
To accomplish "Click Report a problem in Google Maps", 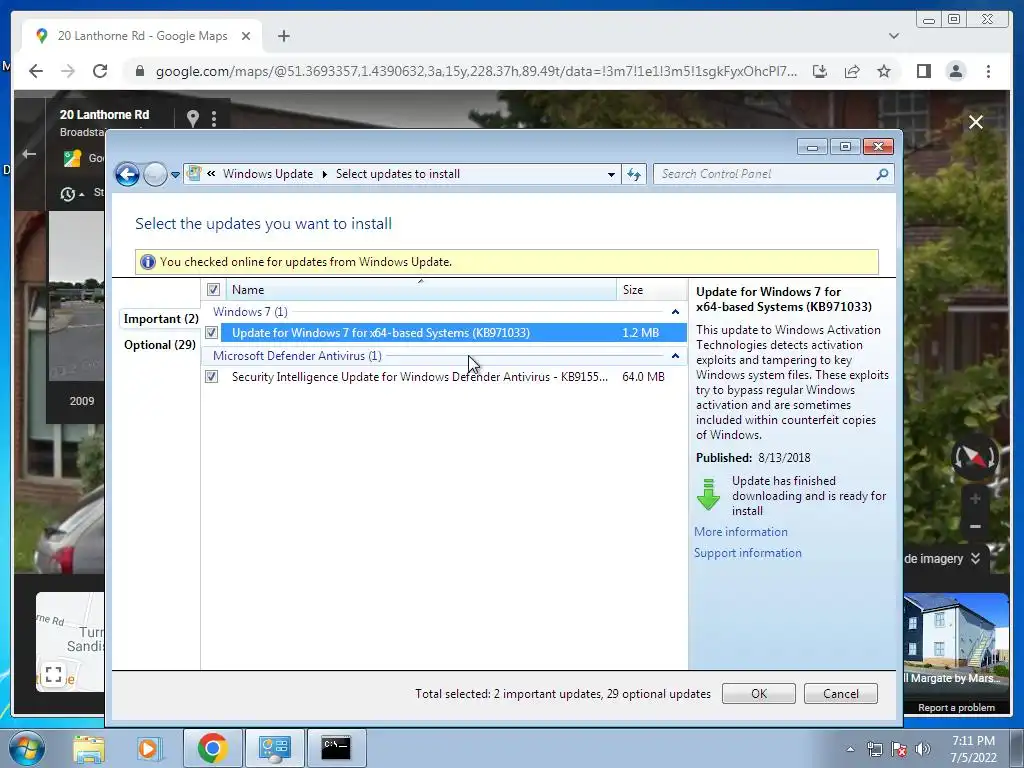I will tap(956, 708).
